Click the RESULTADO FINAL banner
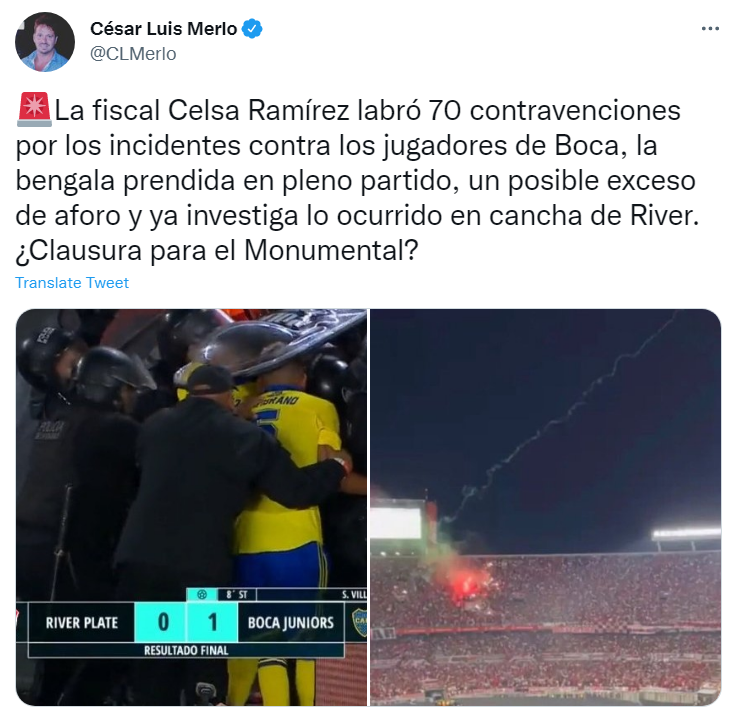Screen dimensions: 733x717 [x=186, y=650]
